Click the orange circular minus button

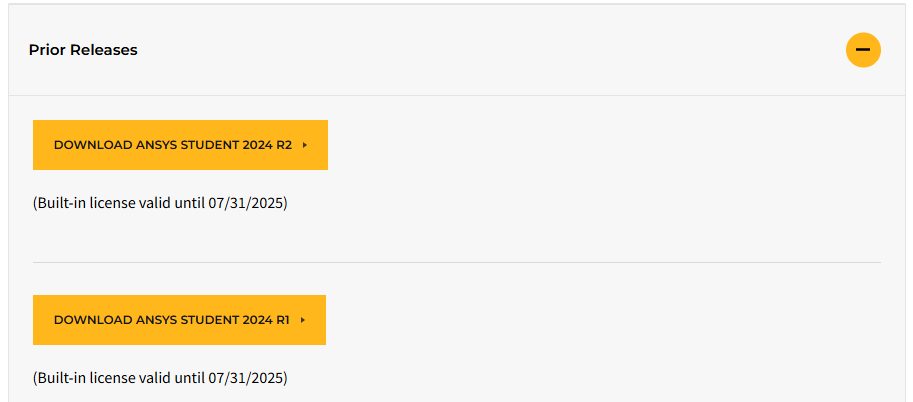click(863, 50)
